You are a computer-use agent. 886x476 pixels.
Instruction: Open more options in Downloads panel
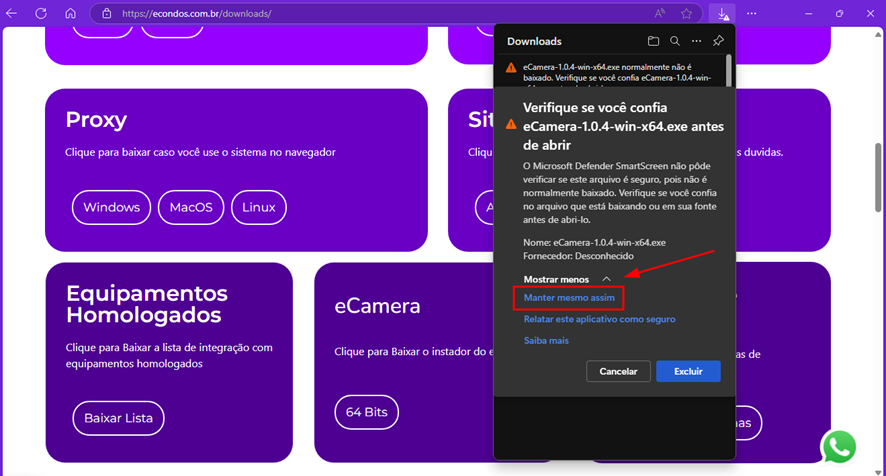point(696,41)
